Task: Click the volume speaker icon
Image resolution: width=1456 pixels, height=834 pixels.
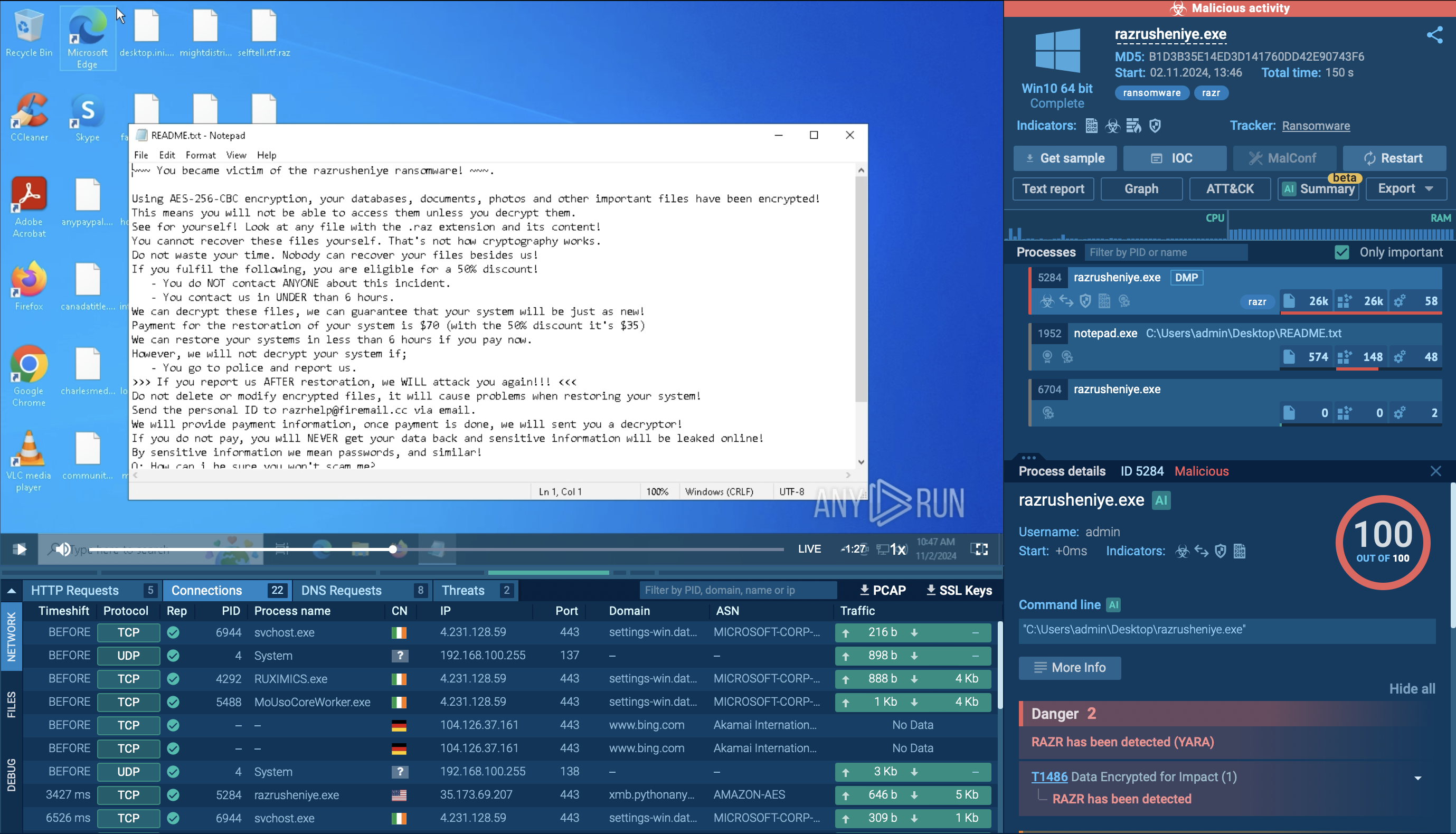Action: point(63,549)
